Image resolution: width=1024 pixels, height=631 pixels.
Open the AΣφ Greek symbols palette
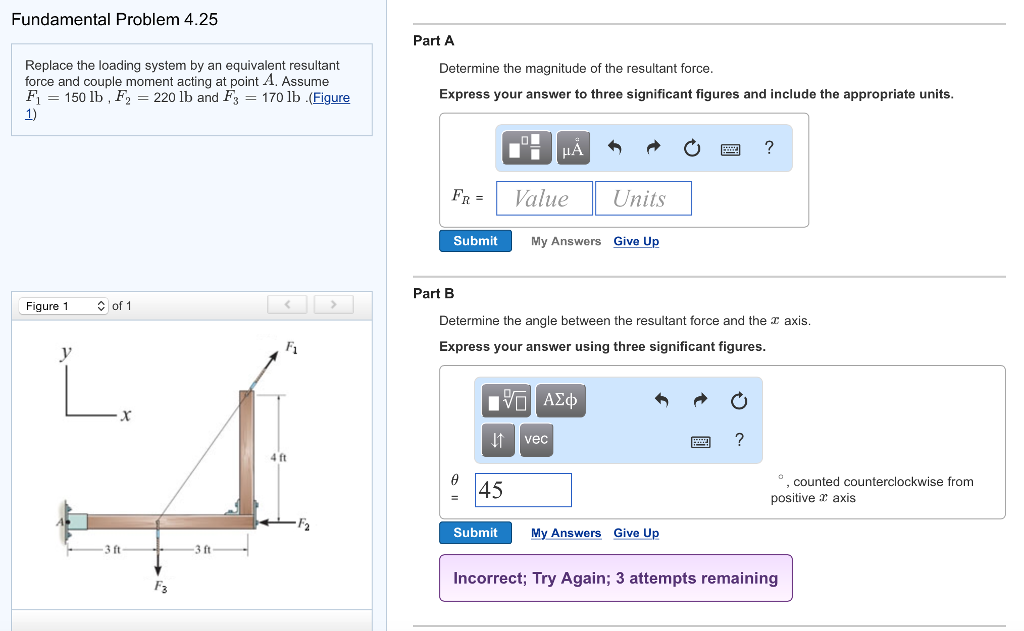pyautogui.click(x=561, y=400)
